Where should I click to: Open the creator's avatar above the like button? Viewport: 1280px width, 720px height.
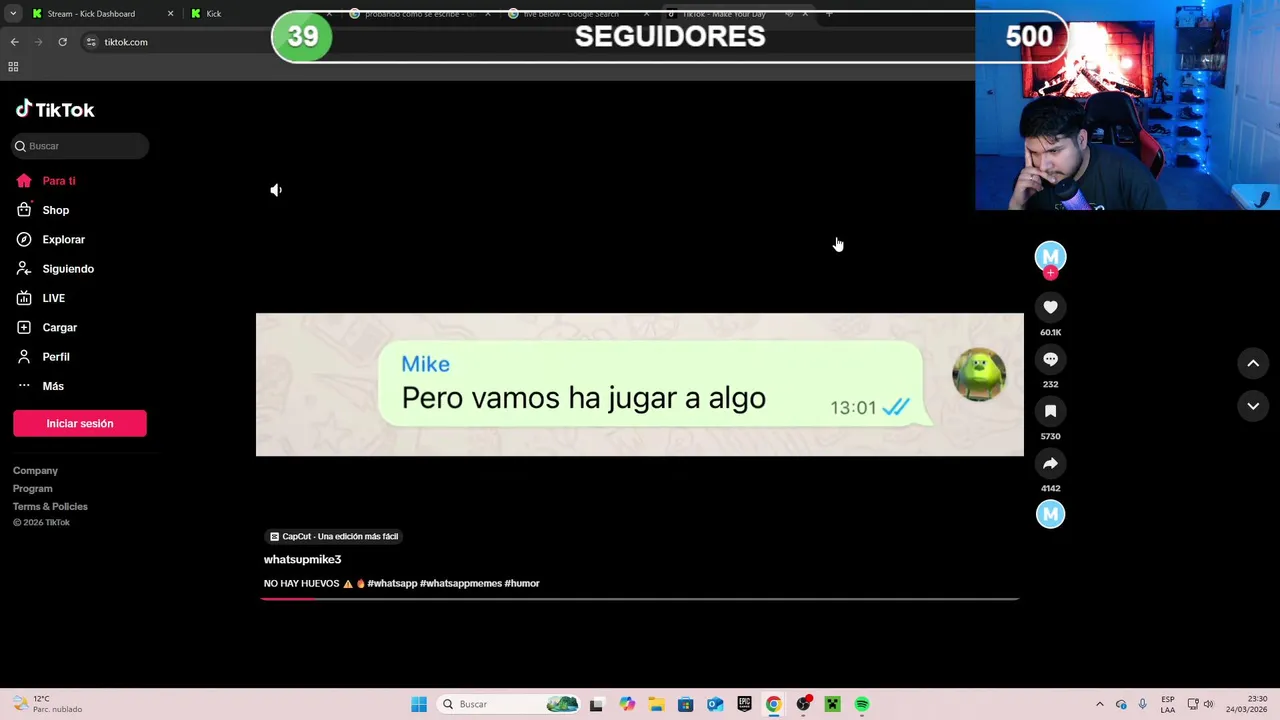click(x=1050, y=256)
